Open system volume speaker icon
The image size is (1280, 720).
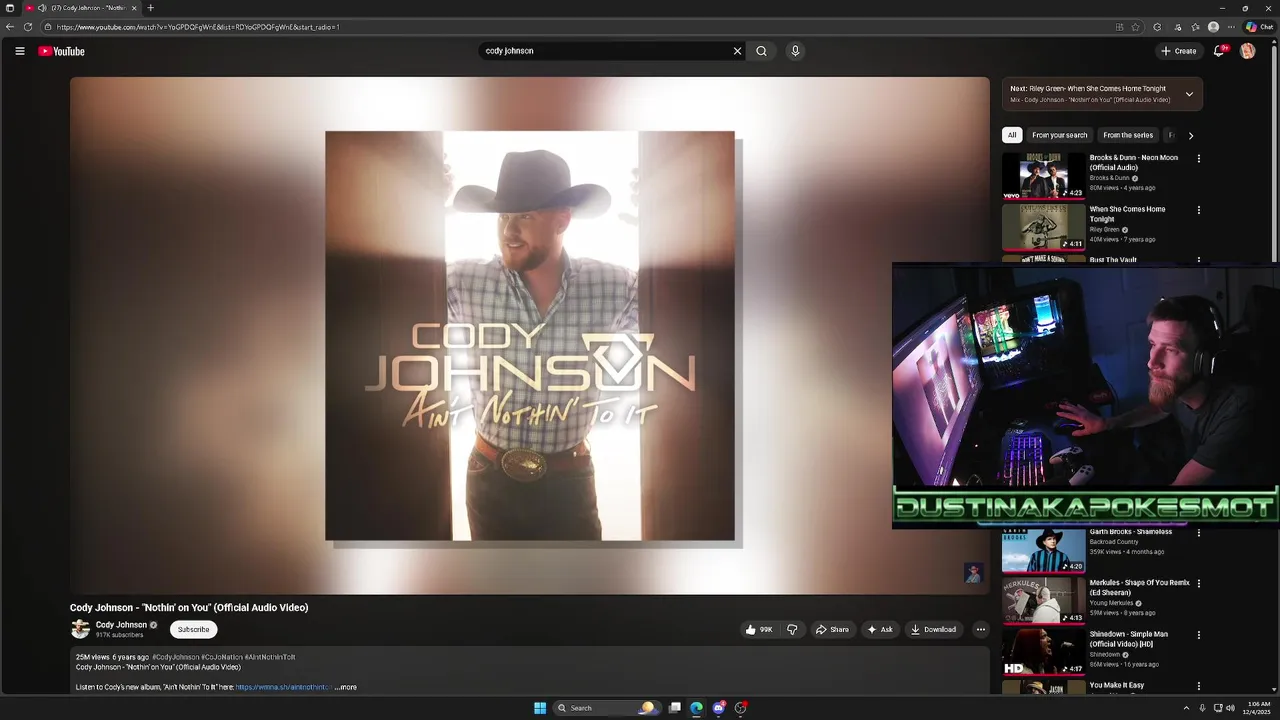click(x=1230, y=708)
